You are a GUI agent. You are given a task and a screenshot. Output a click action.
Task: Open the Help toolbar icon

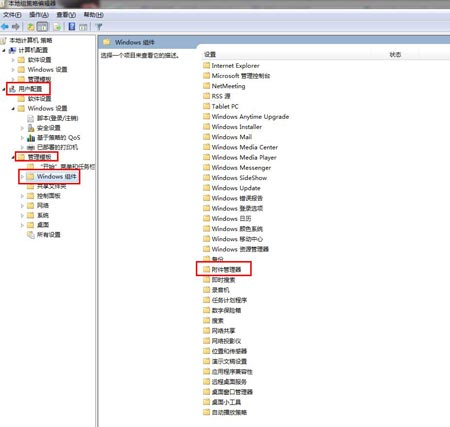click(x=72, y=27)
